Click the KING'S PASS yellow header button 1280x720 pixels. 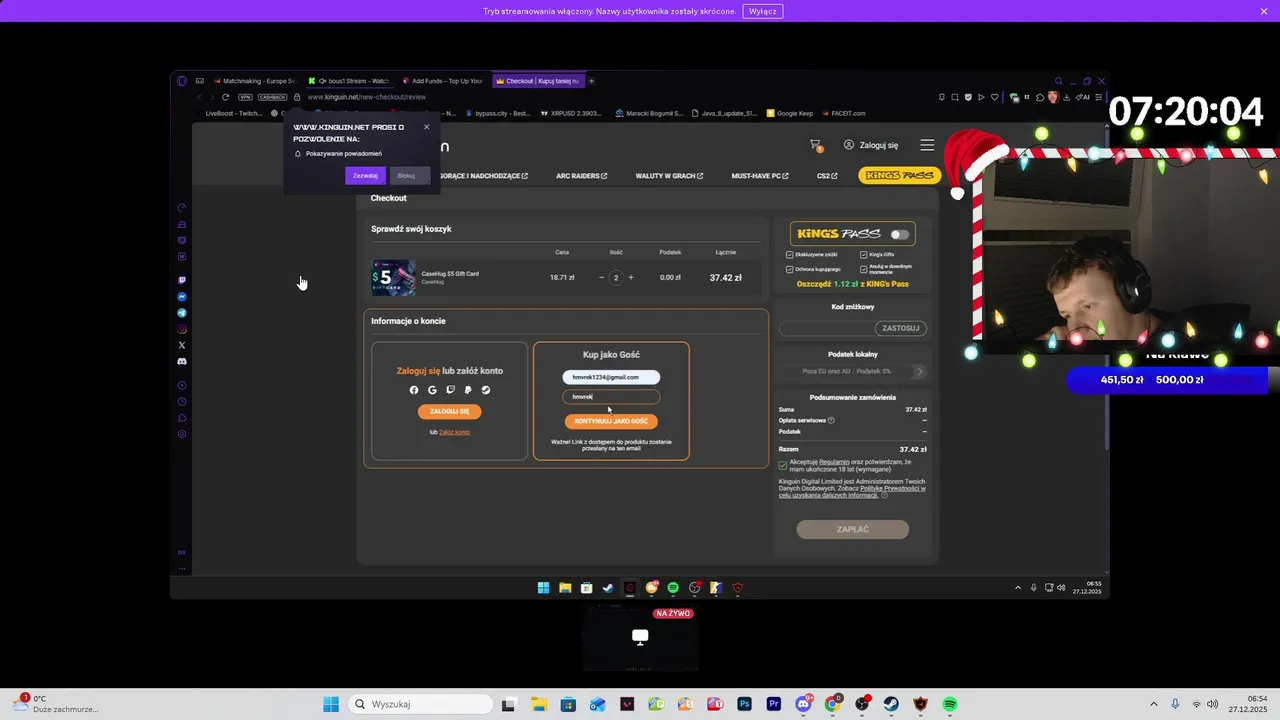[900, 175]
